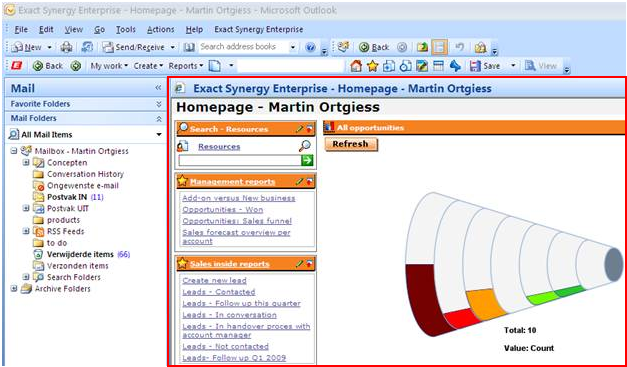The width and height of the screenshot is (627, 367).
Task: Click the red Exact logo toolbar icon
Action: [17, 66]
